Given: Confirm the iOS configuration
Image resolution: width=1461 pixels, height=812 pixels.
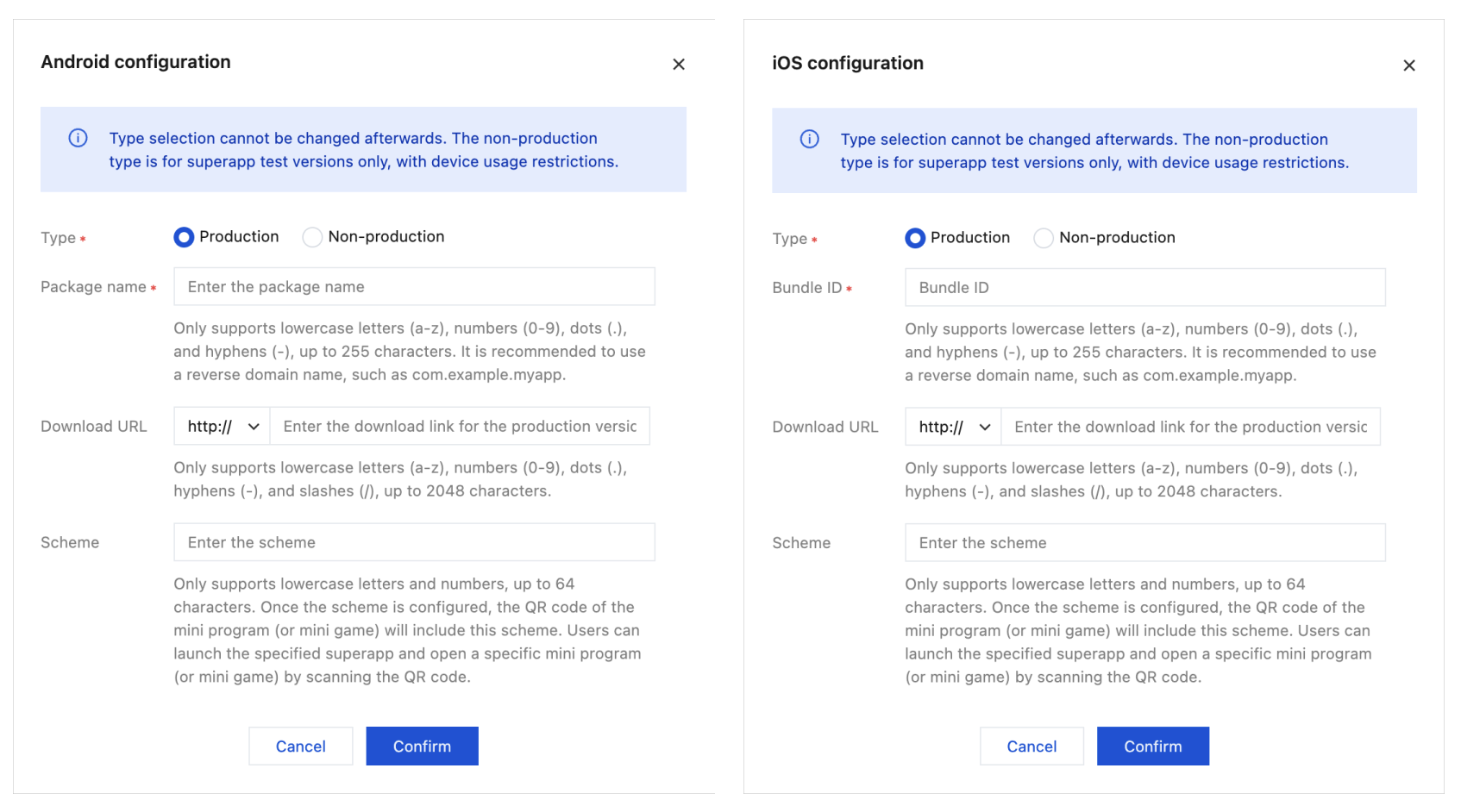Looking at the screenshot, I should tap(1152, 746).
